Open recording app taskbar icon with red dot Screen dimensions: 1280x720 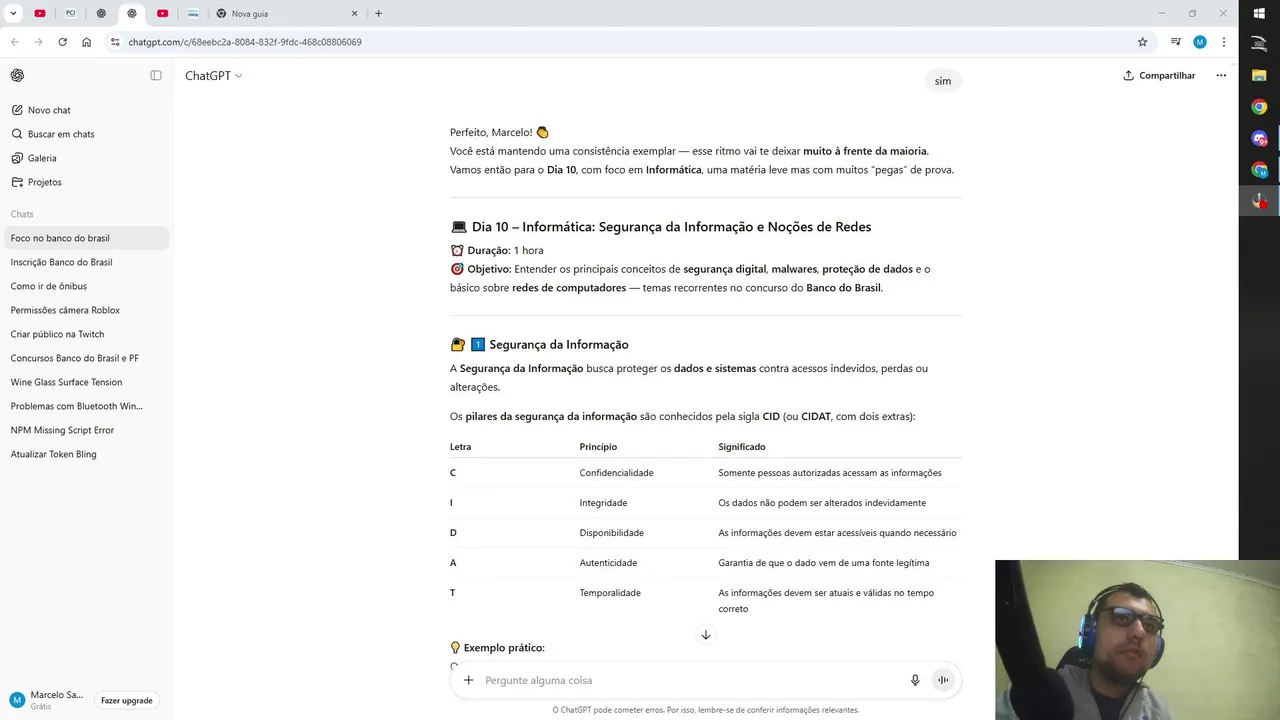click(x=1259, y=201)
